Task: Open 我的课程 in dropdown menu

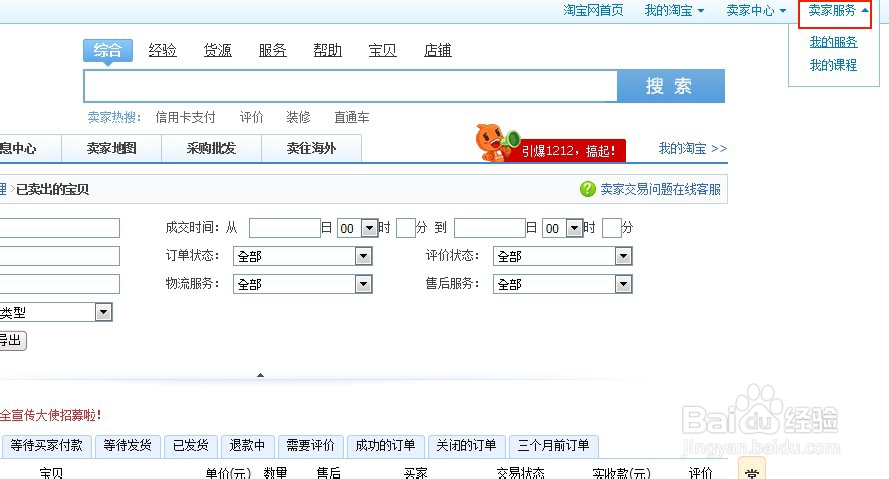Action: pyautogui.click(x=833, y=65)
